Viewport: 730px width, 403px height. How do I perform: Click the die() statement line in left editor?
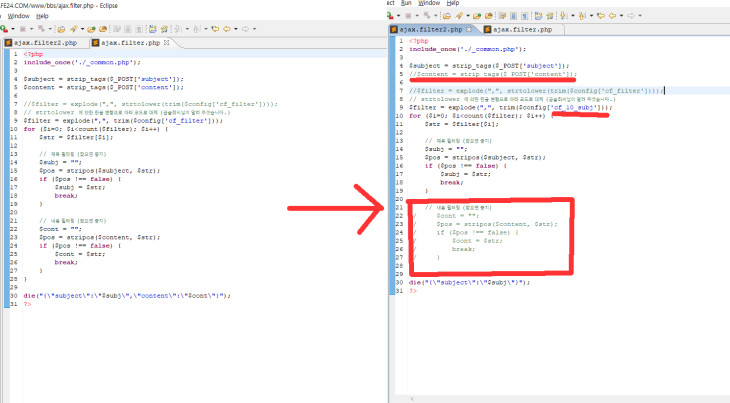pyautogui.click(x=130, y=295)
